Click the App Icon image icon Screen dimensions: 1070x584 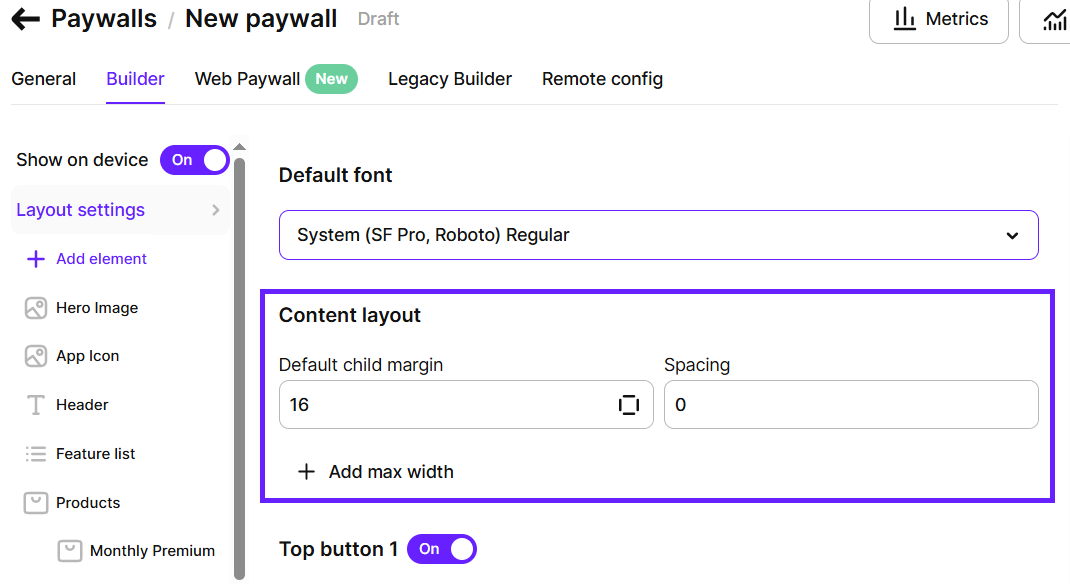pyautogui.click(x=36, y=356)
